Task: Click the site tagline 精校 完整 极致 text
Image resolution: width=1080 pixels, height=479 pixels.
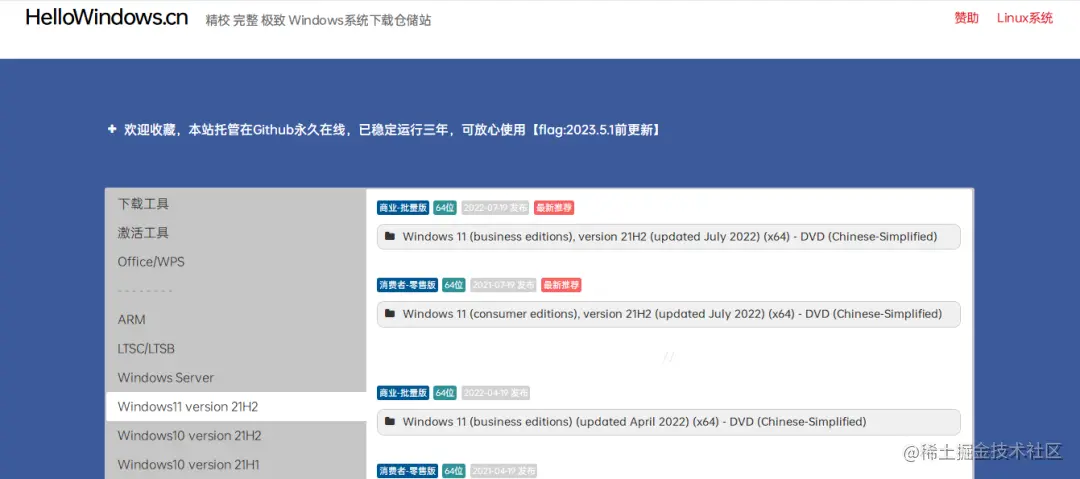Action: coord(318,20)
